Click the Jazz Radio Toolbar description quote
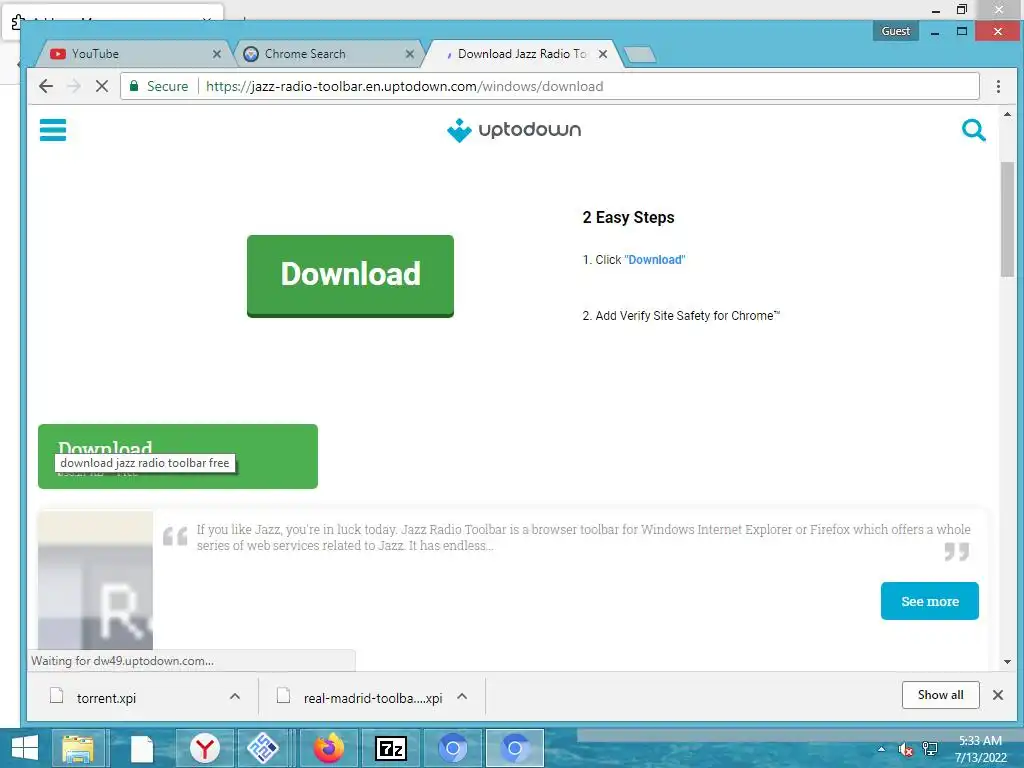Screen dimensions: 1024x768 pyautogui.click(x=583, y=537)
